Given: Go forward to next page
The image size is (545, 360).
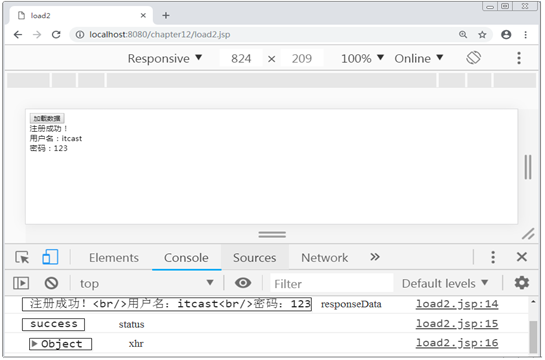Looking at the screenshot, I should (37, 34).
